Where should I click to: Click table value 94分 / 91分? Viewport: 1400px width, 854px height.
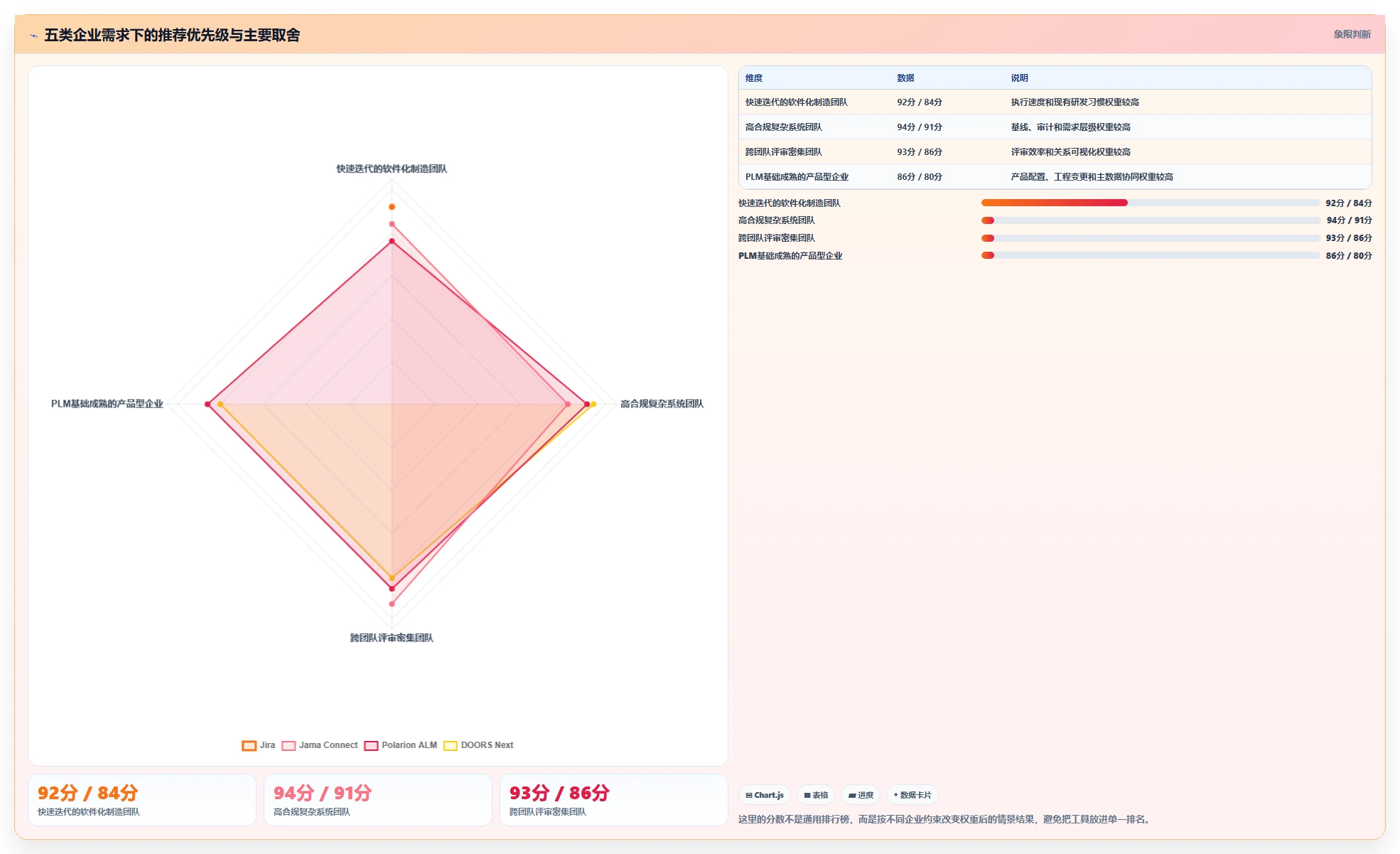click(920, 127)
